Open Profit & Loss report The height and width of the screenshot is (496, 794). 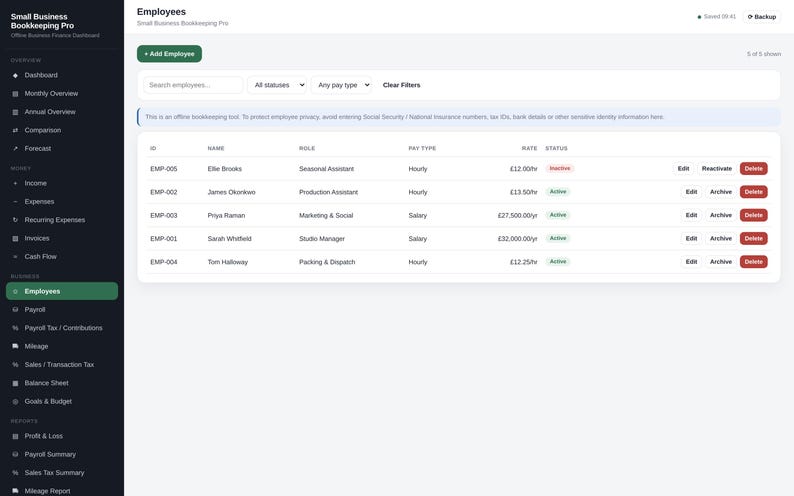(62, 436)
